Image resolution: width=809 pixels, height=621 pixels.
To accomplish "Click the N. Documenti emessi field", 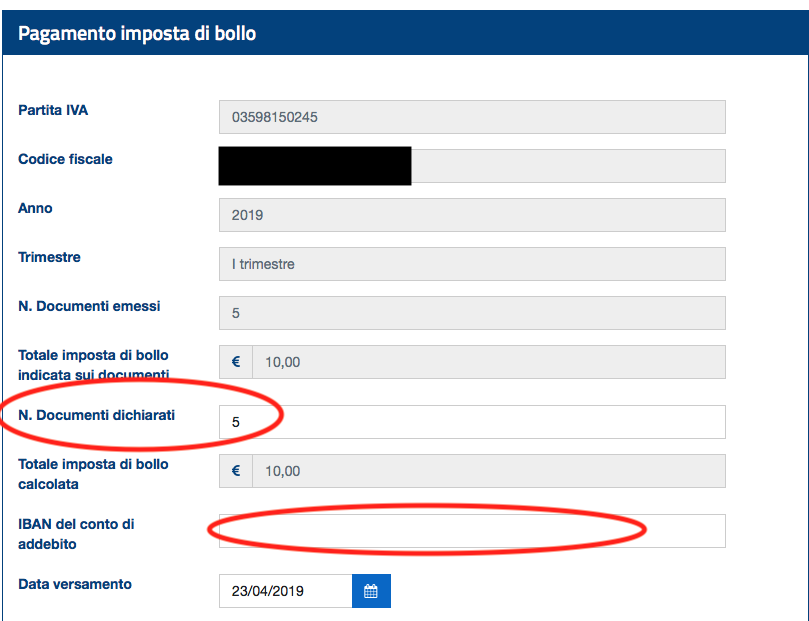I will click(472, 313).
